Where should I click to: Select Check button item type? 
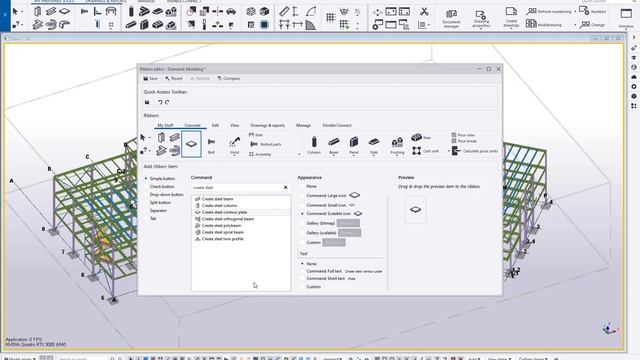159,187
